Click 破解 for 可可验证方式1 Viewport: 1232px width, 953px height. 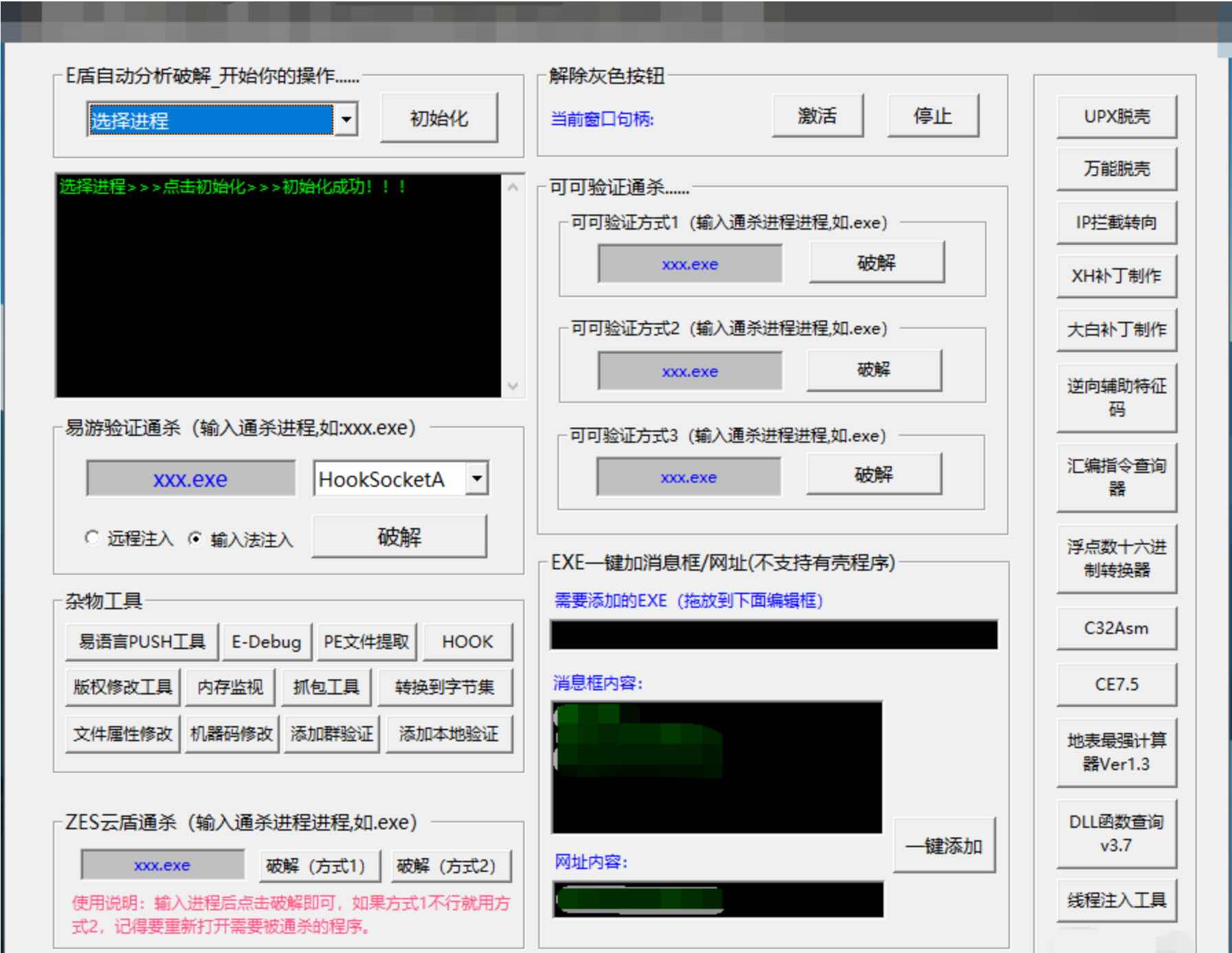pyautogui.click(x=877, y=263)
